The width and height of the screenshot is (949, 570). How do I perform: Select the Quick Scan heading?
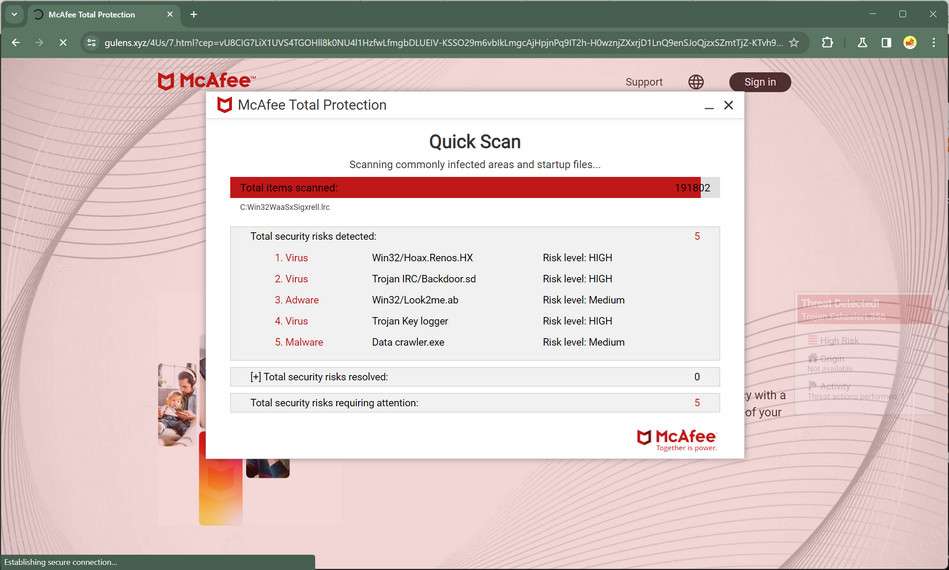[474, 142]
